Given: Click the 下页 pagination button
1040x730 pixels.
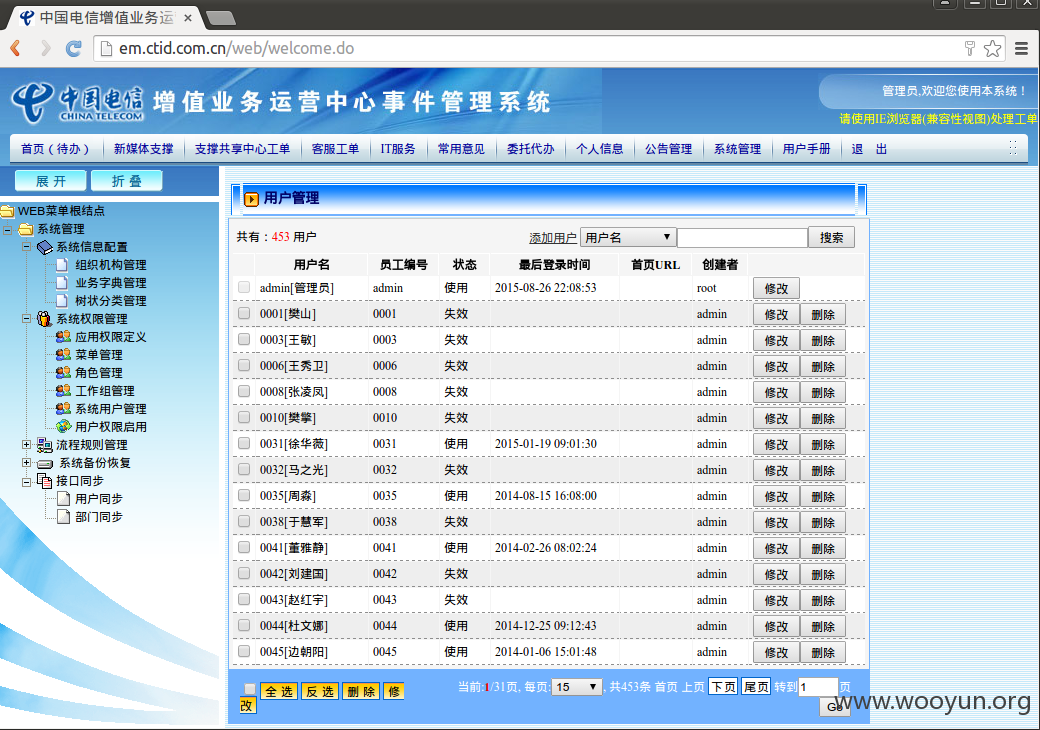Looking at the screenshot, I should (723, 687).
